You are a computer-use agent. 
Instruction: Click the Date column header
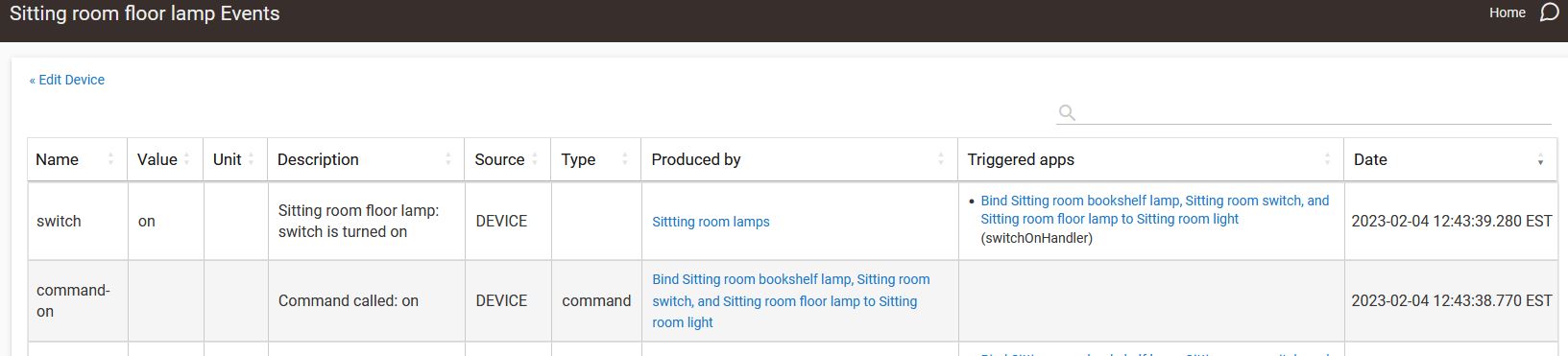[x=1450, y=159]
